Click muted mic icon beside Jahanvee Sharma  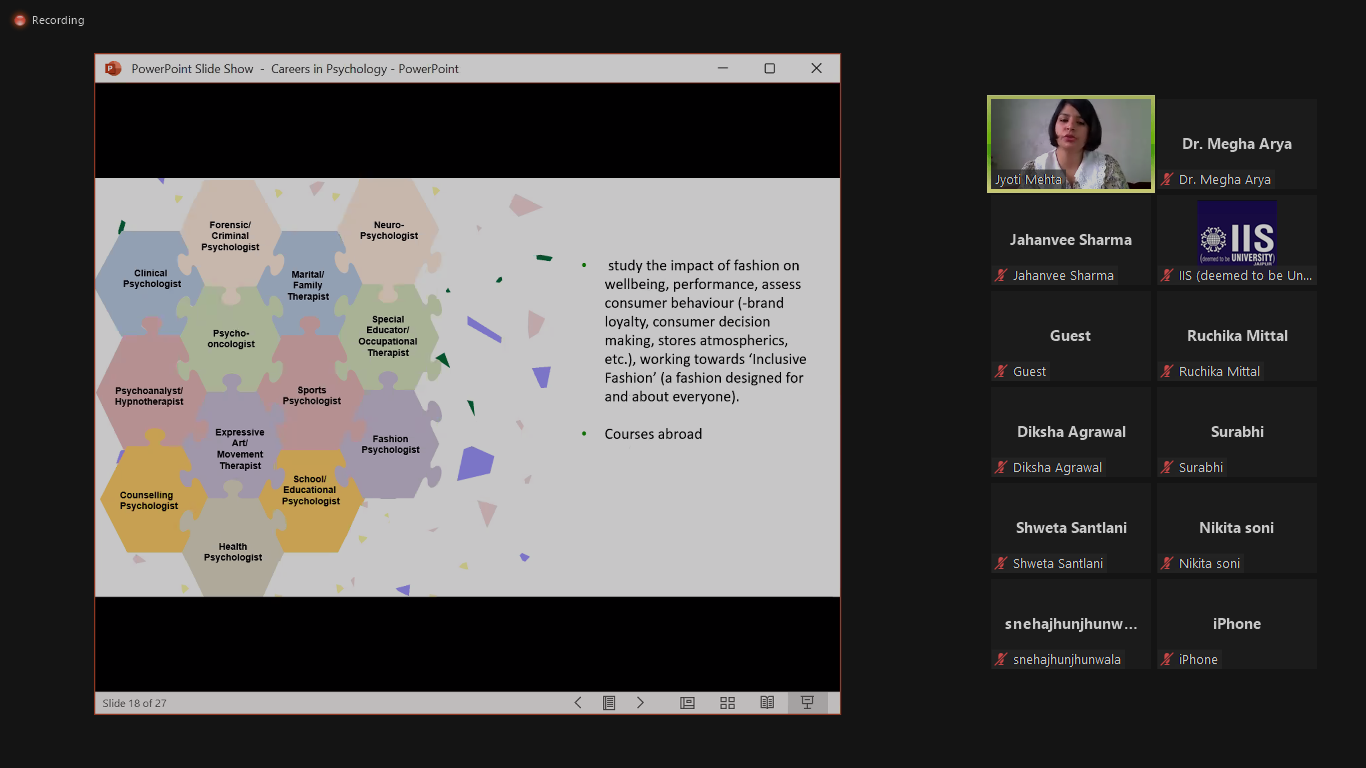pos(1001,276)
